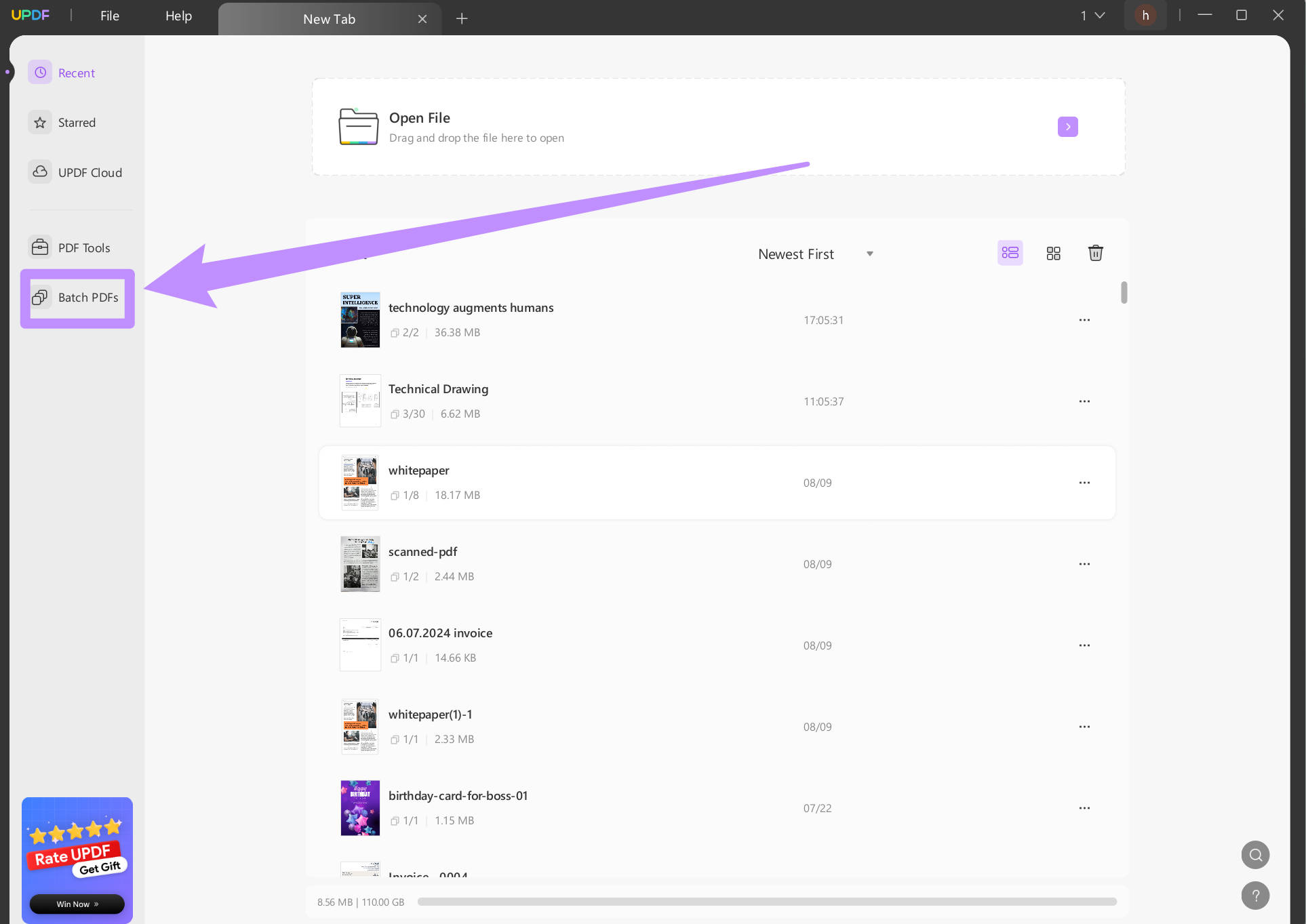Add a new tab with plus button
Viewport: 1306px width, 924px height.
click(462, 18)
